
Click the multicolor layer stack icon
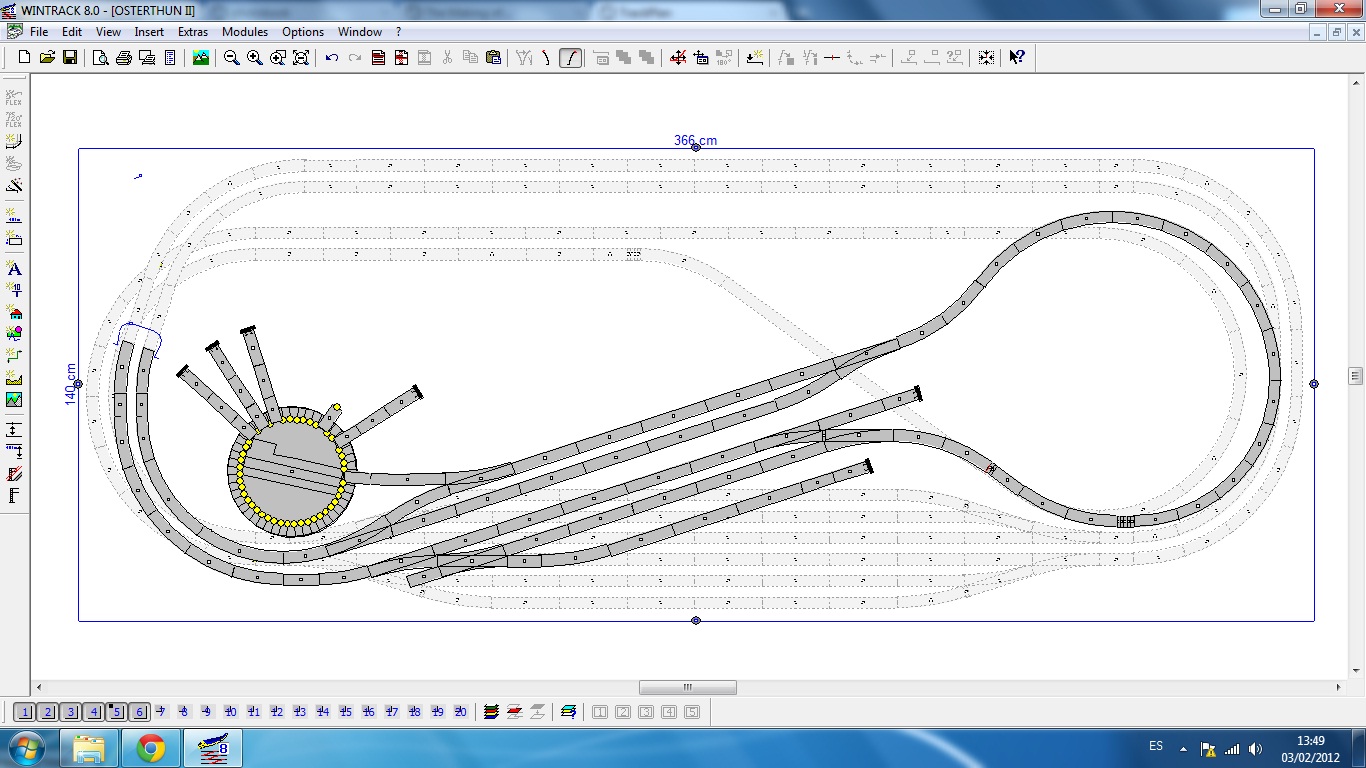point(491,712)
